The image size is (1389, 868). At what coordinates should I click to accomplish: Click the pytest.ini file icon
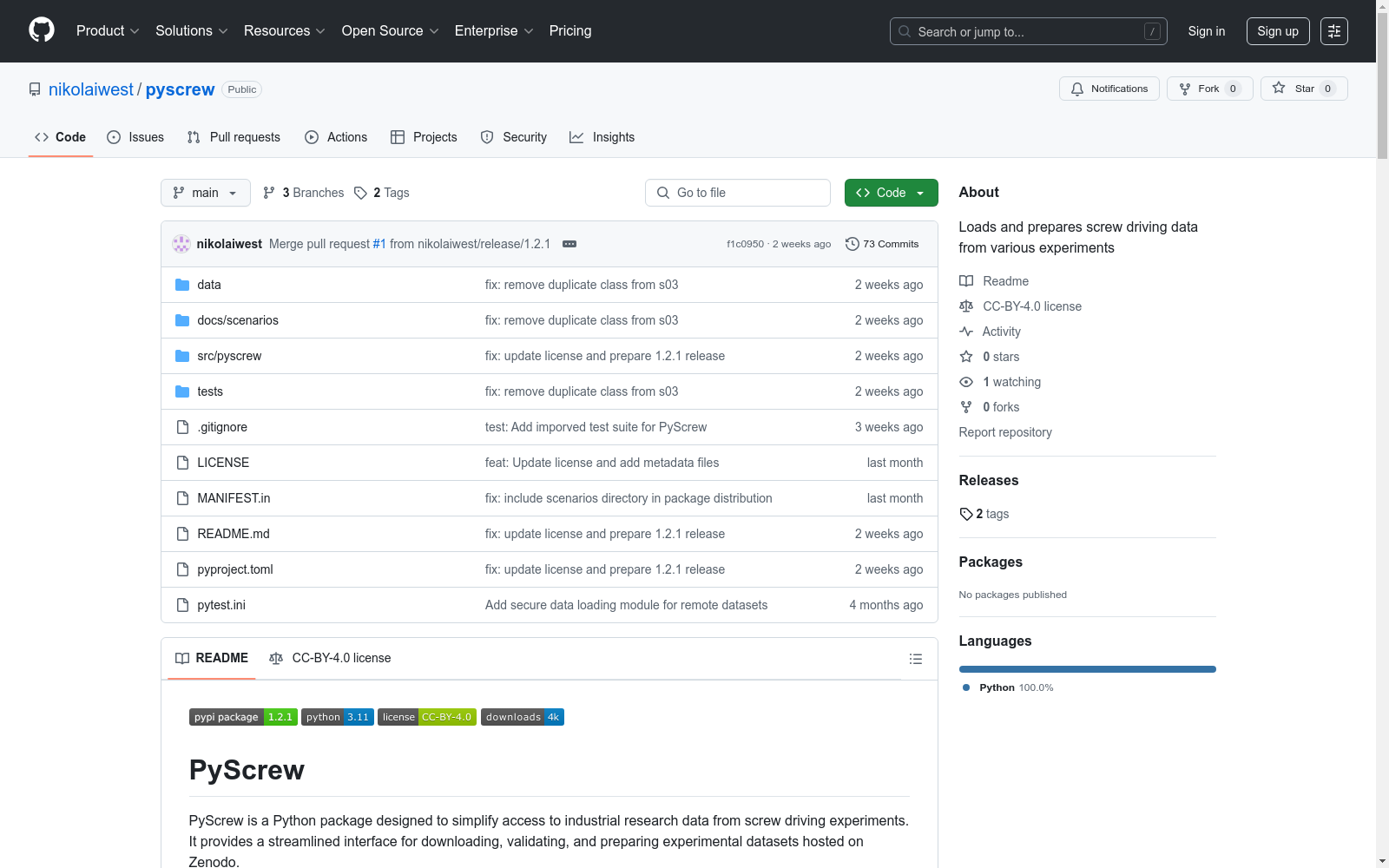[182, 605]
